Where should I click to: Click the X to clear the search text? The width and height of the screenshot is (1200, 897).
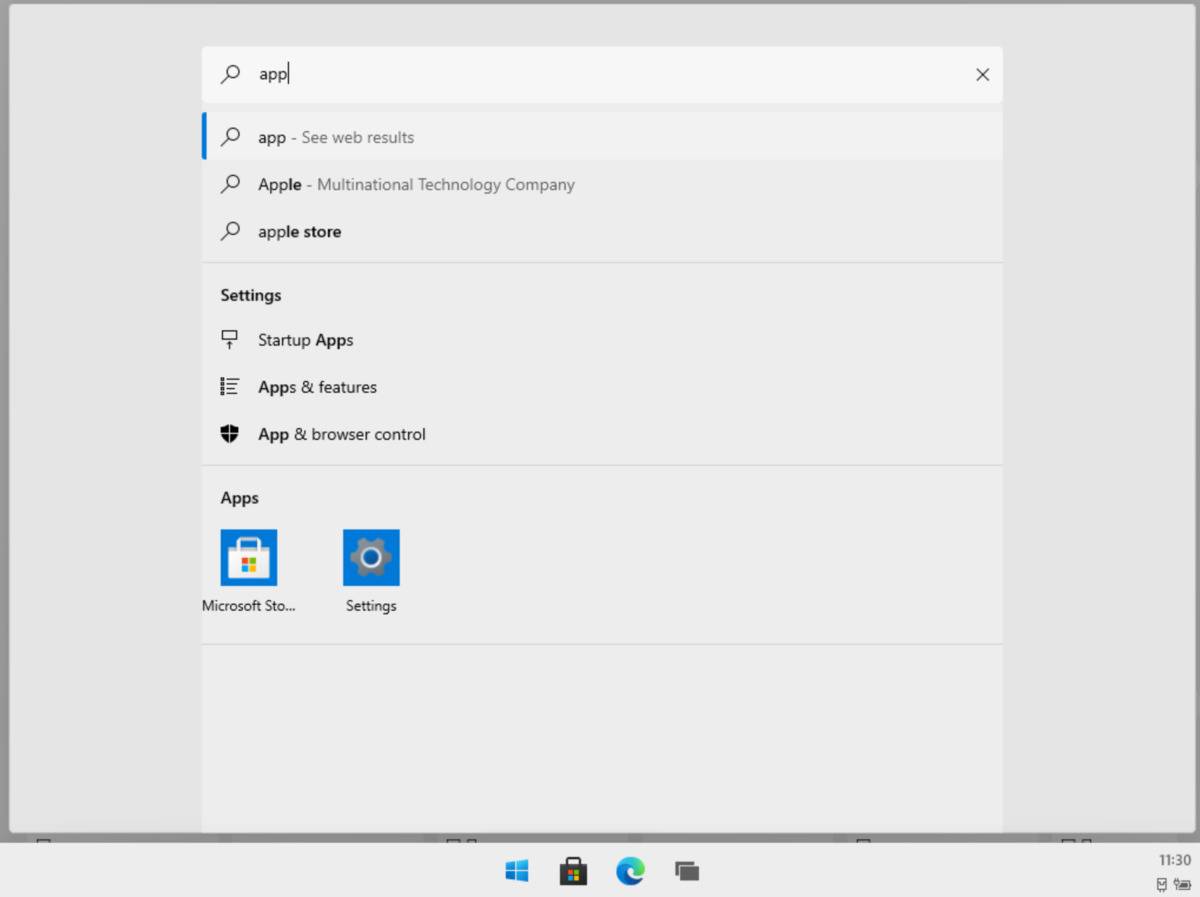coord(982,74)
